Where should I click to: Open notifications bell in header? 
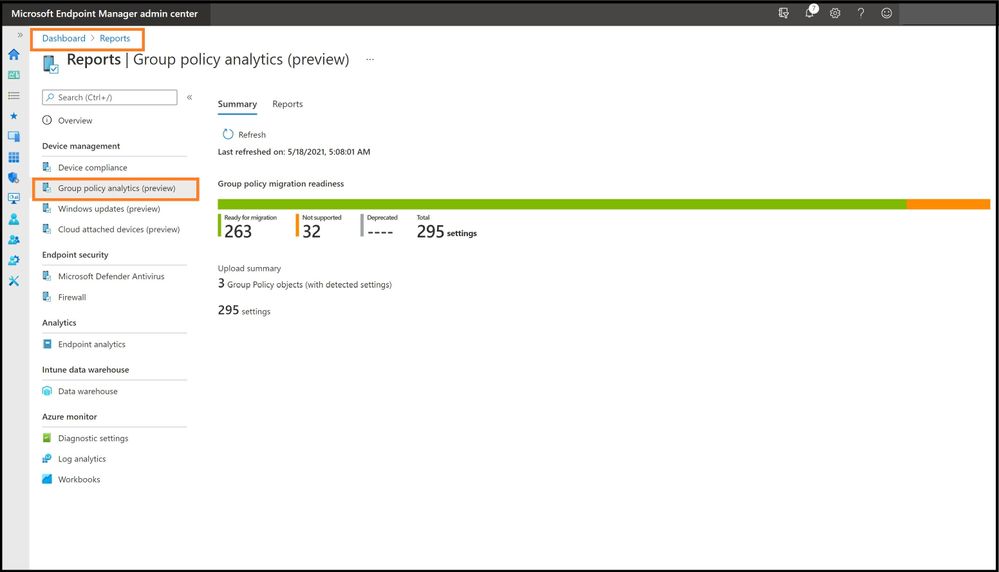click(810, 12)
